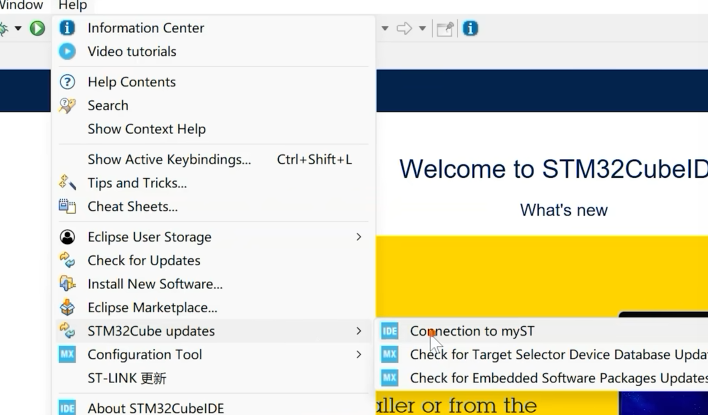Open Eclipse Marketplace
The image size is (708, 415).
[214, 308]
